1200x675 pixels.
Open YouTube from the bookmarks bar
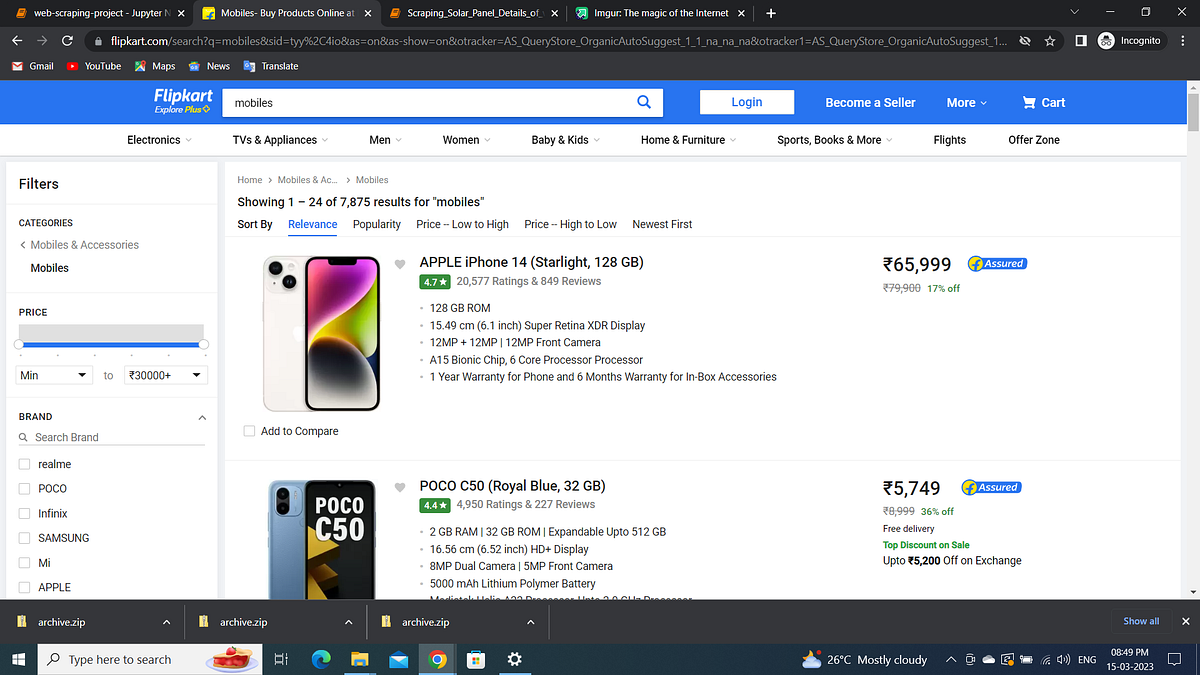pyautogui.click(x=94, y=66)
